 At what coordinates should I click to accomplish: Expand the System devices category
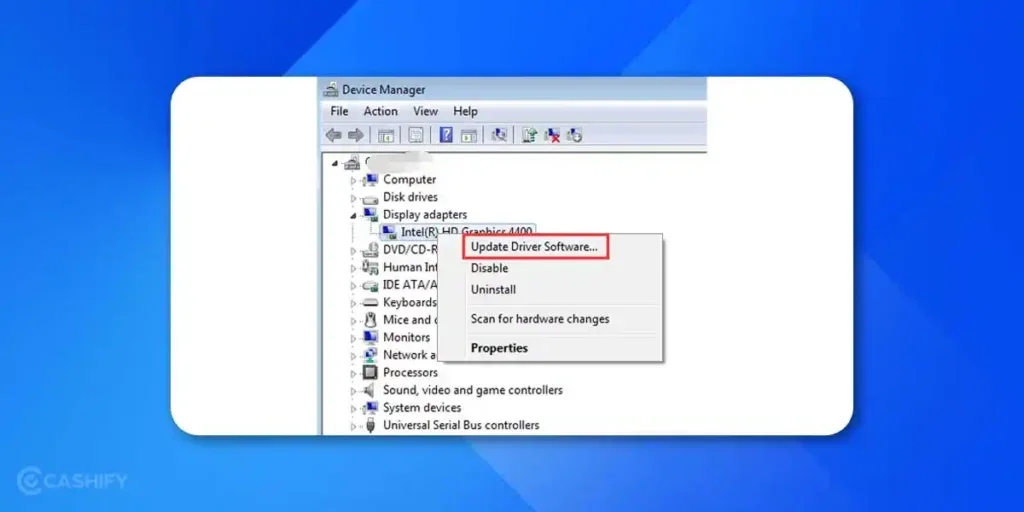point(354,409)
